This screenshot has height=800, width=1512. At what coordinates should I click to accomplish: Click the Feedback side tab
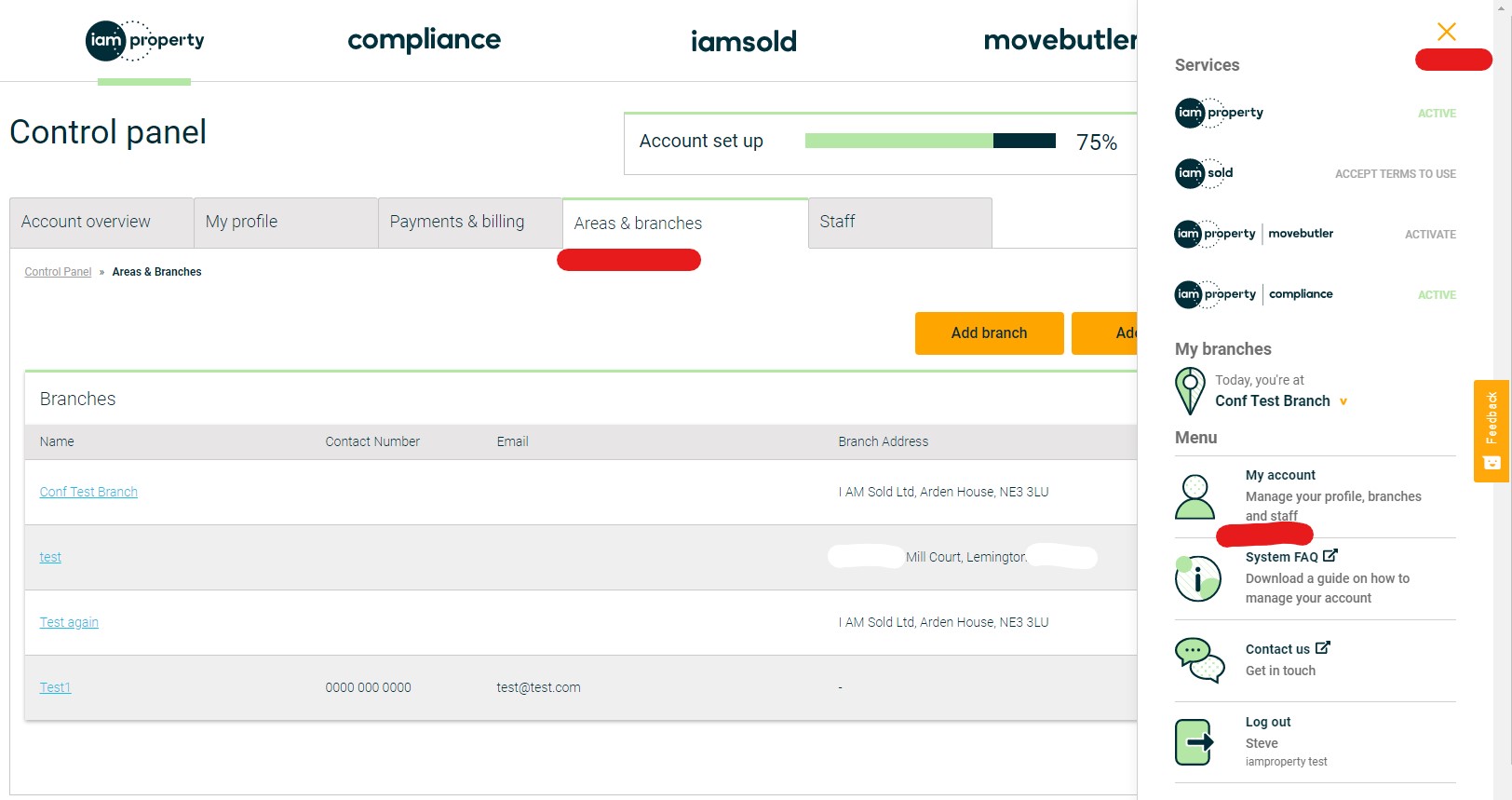[1491, 430]
